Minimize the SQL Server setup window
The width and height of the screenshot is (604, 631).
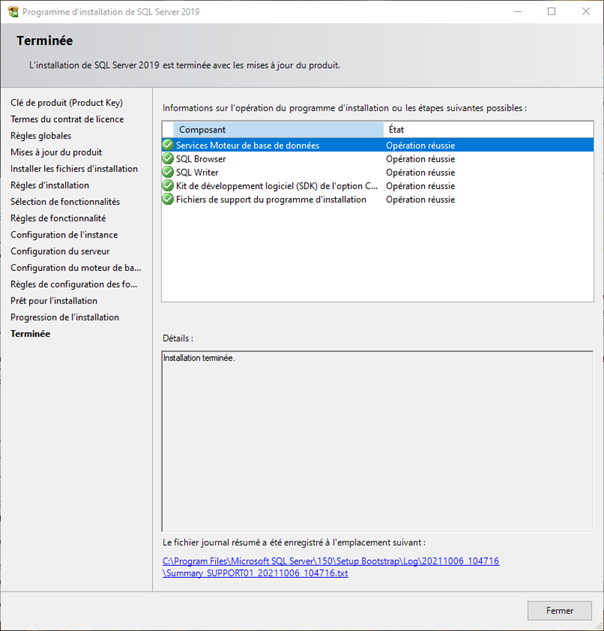(517, 12)
